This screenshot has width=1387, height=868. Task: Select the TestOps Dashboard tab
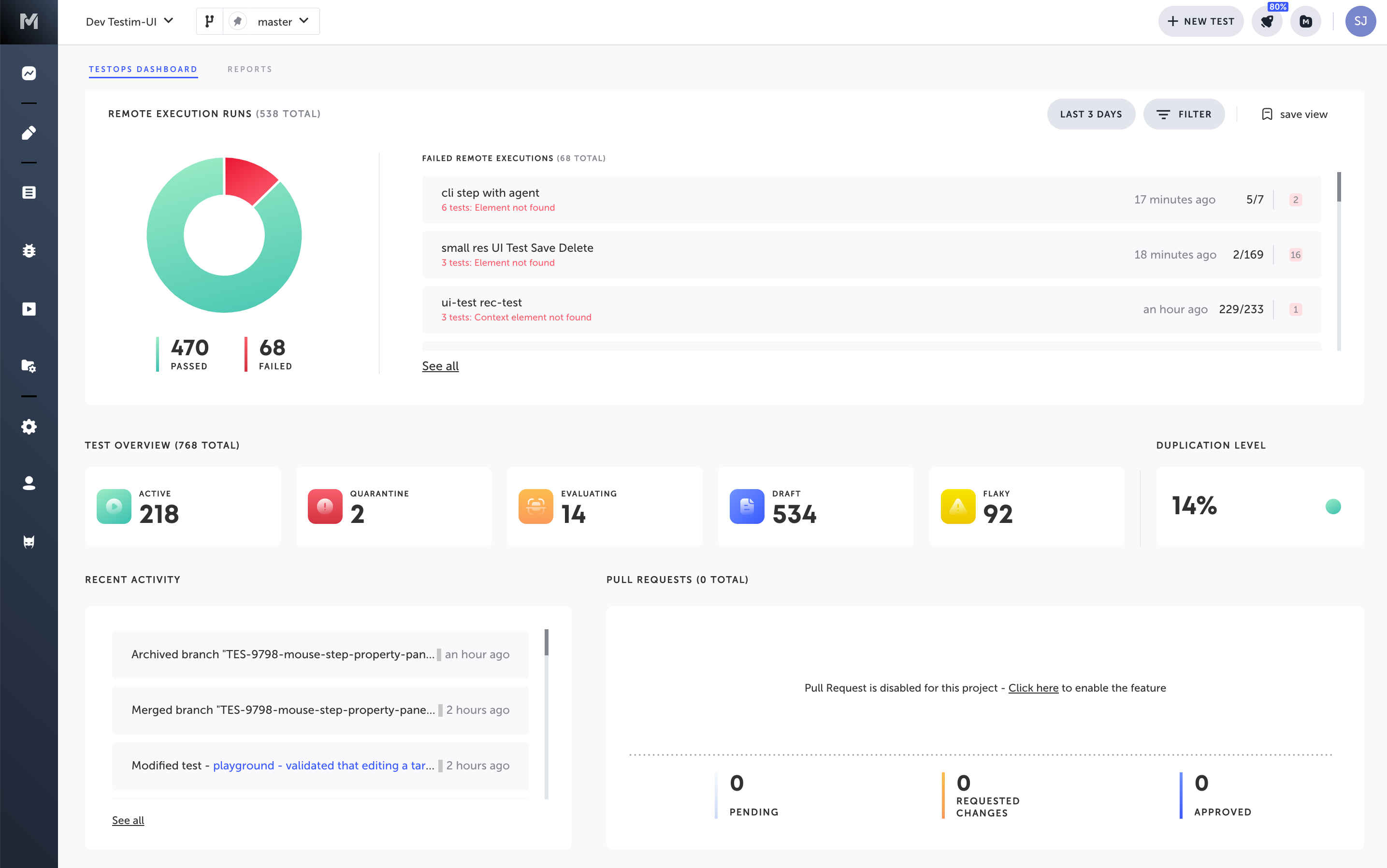click(143, 69)
